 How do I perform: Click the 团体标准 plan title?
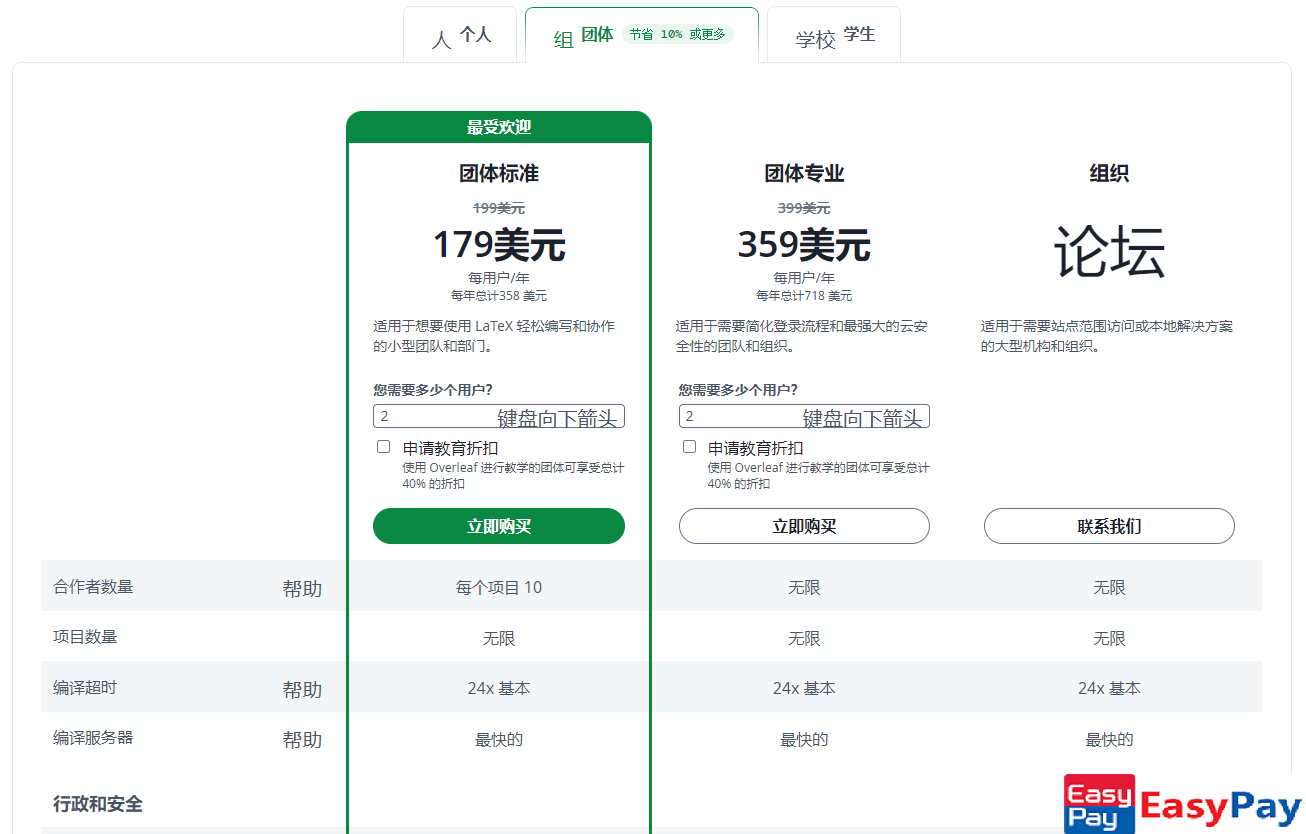click(499, 173)
